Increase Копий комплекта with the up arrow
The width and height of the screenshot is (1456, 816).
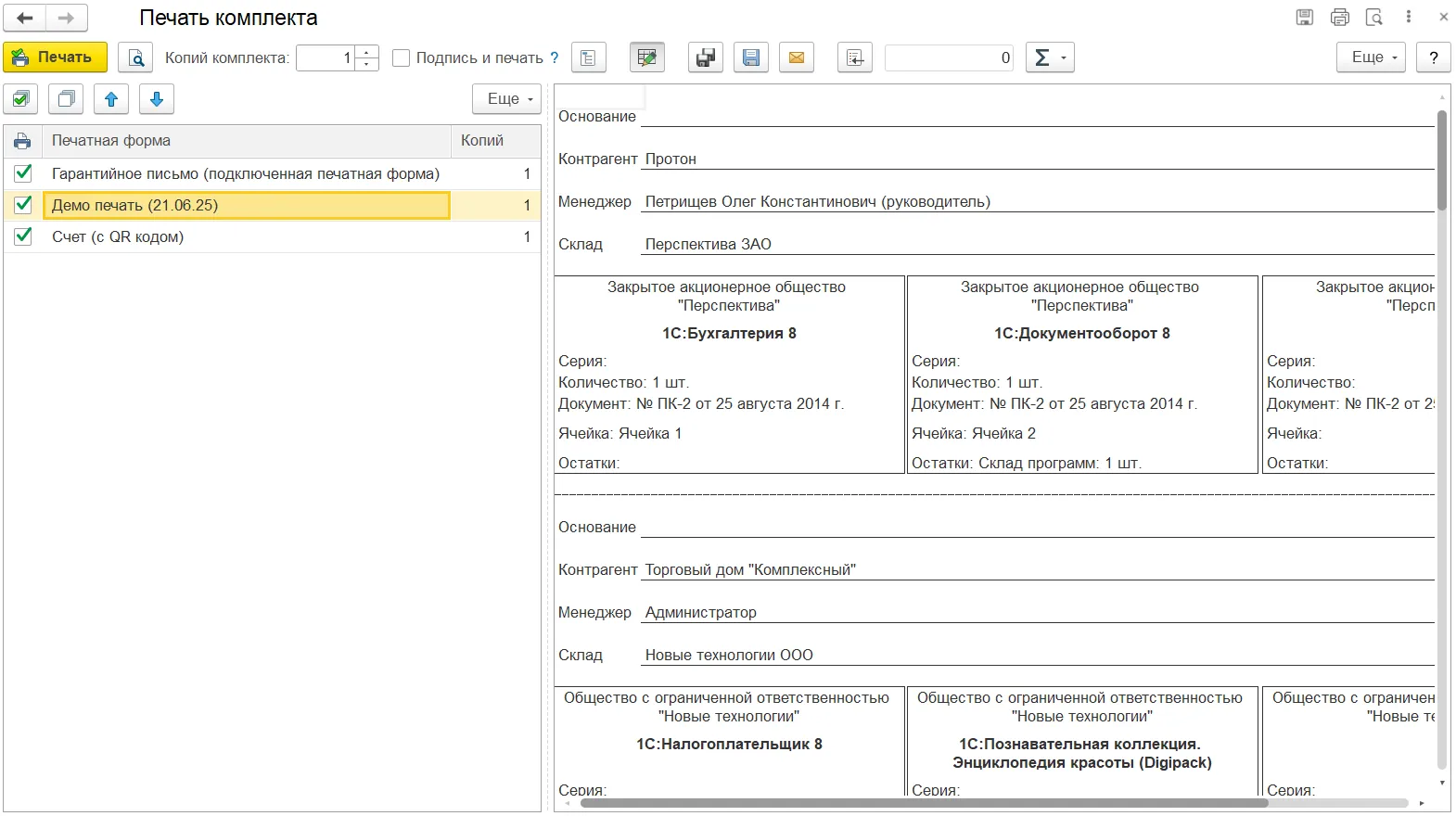click(x=367, y=52)
